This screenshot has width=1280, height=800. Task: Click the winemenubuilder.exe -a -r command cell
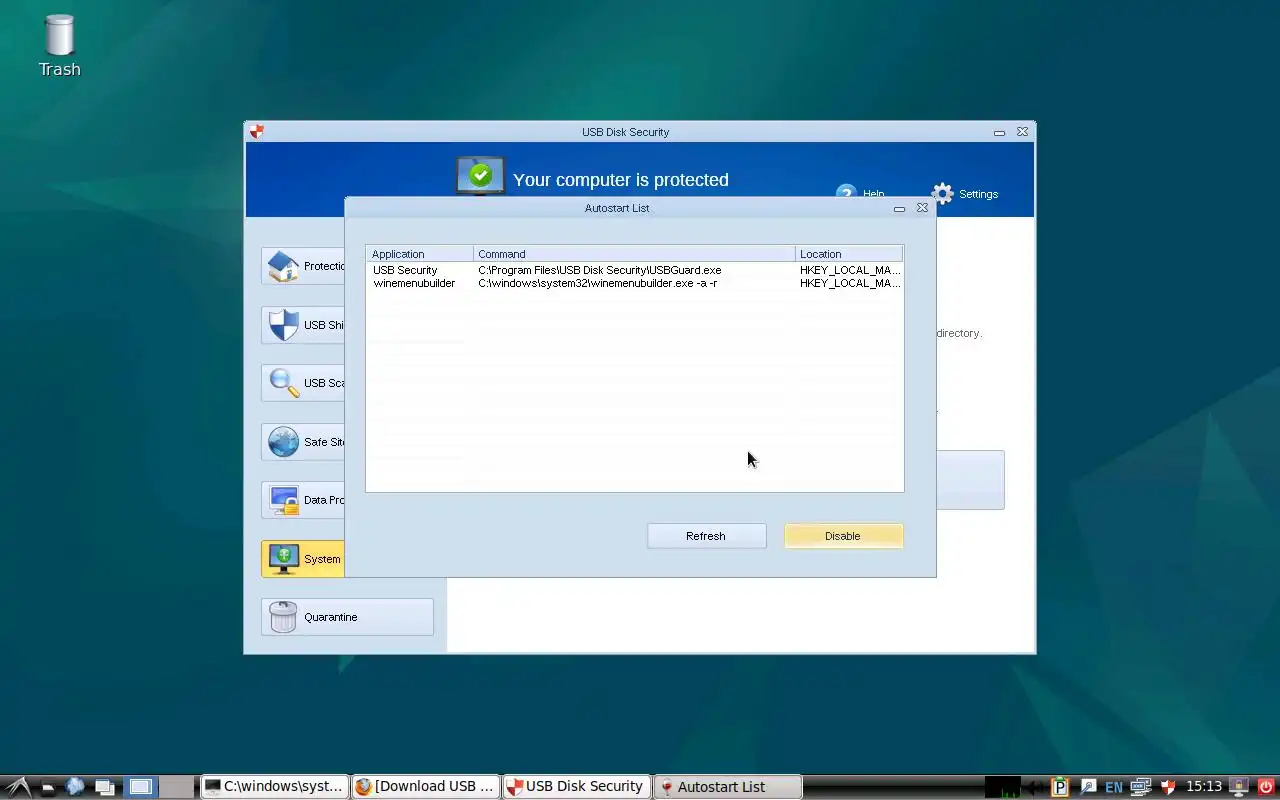(x=598, y=283)
